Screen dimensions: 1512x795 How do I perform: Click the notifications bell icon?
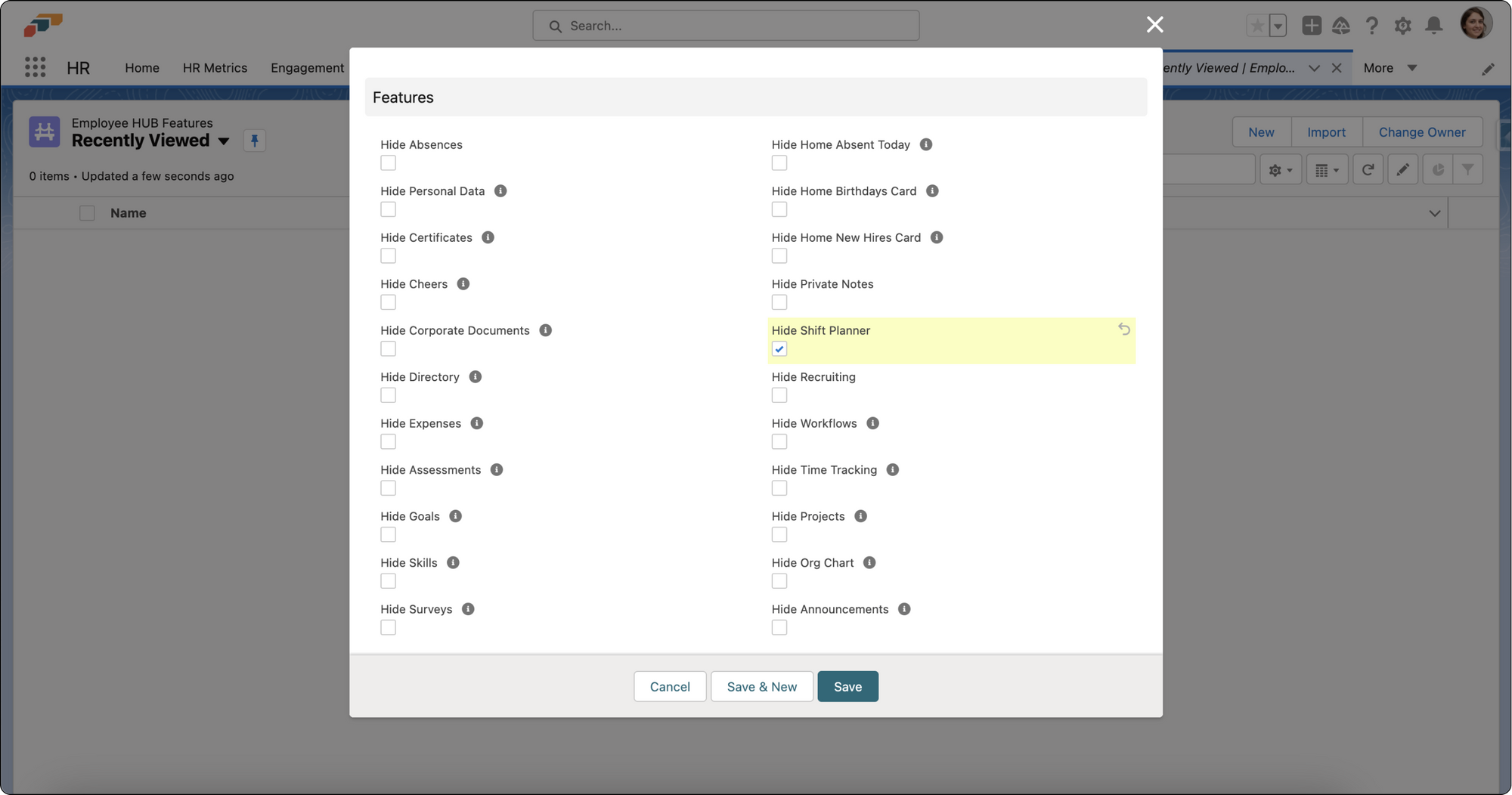click(1433, 25)
